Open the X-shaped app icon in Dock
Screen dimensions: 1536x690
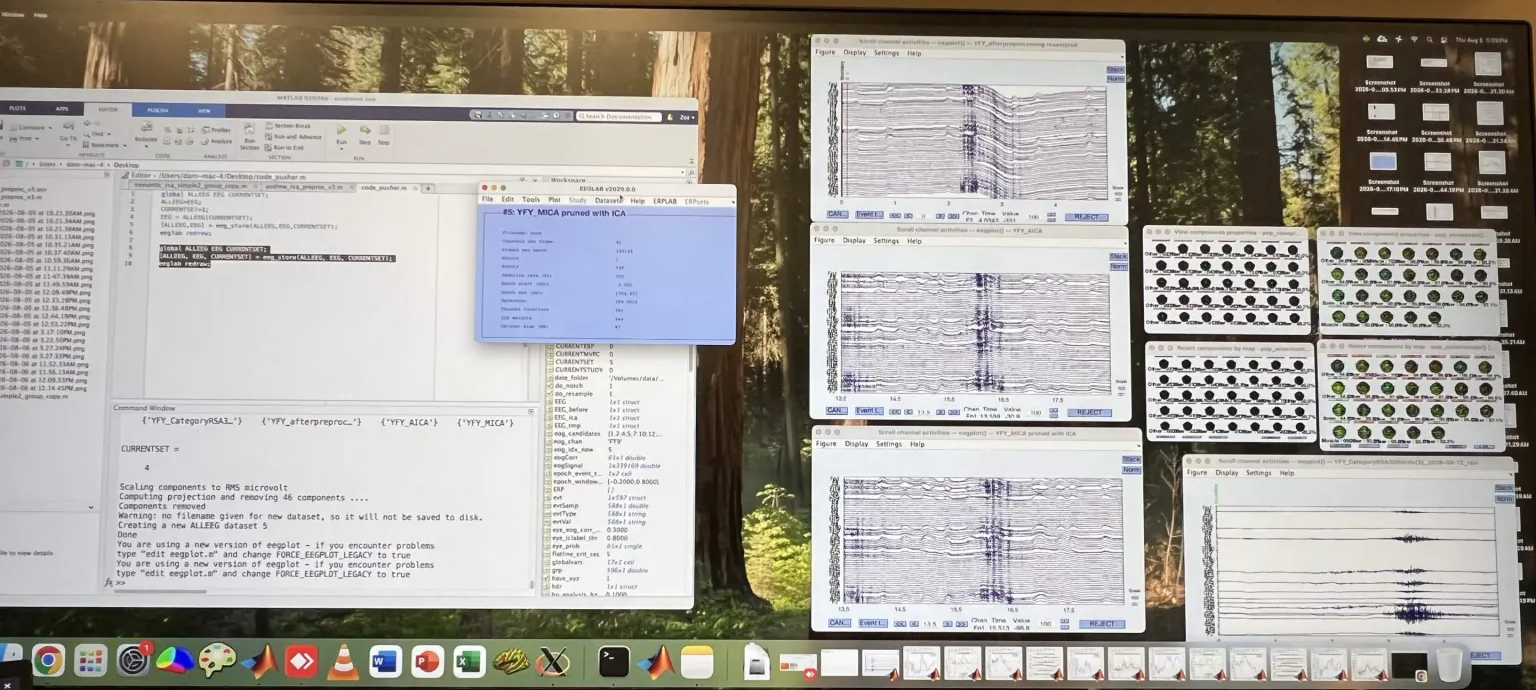pos(553,662)
